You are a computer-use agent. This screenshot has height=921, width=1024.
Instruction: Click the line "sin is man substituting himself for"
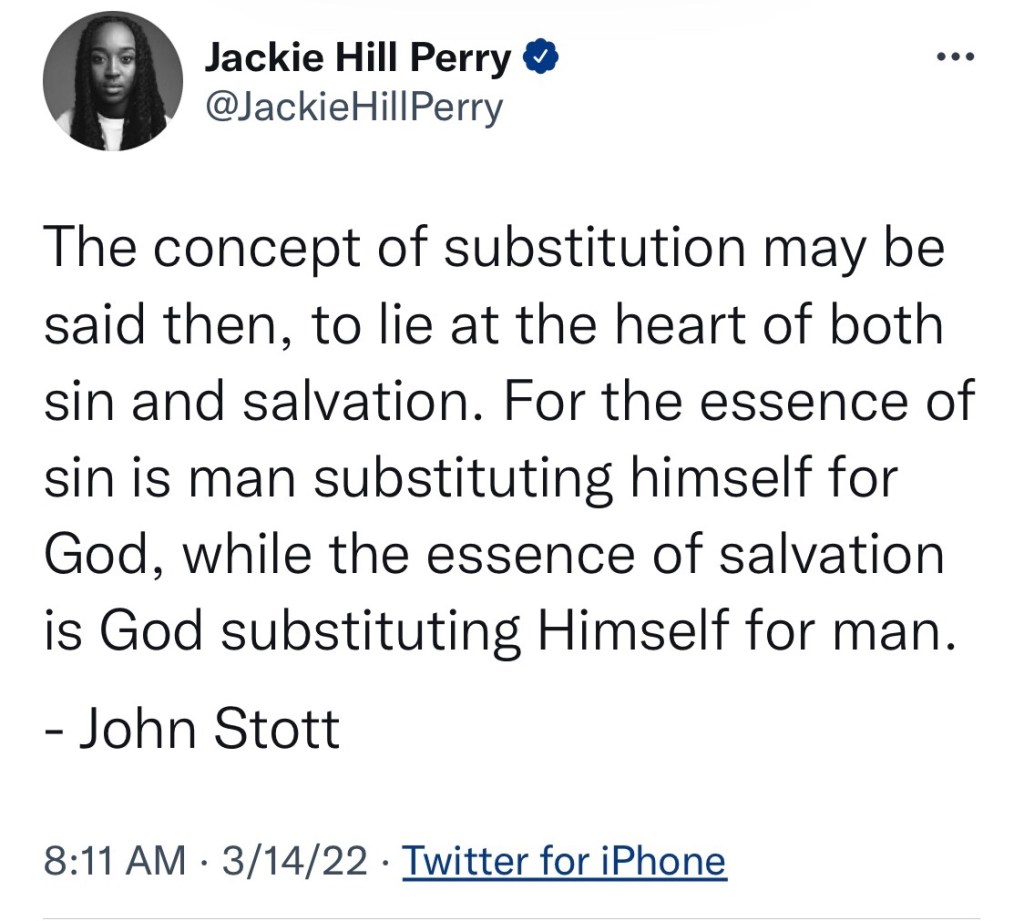pyautogui.click(x=472, y=478)
